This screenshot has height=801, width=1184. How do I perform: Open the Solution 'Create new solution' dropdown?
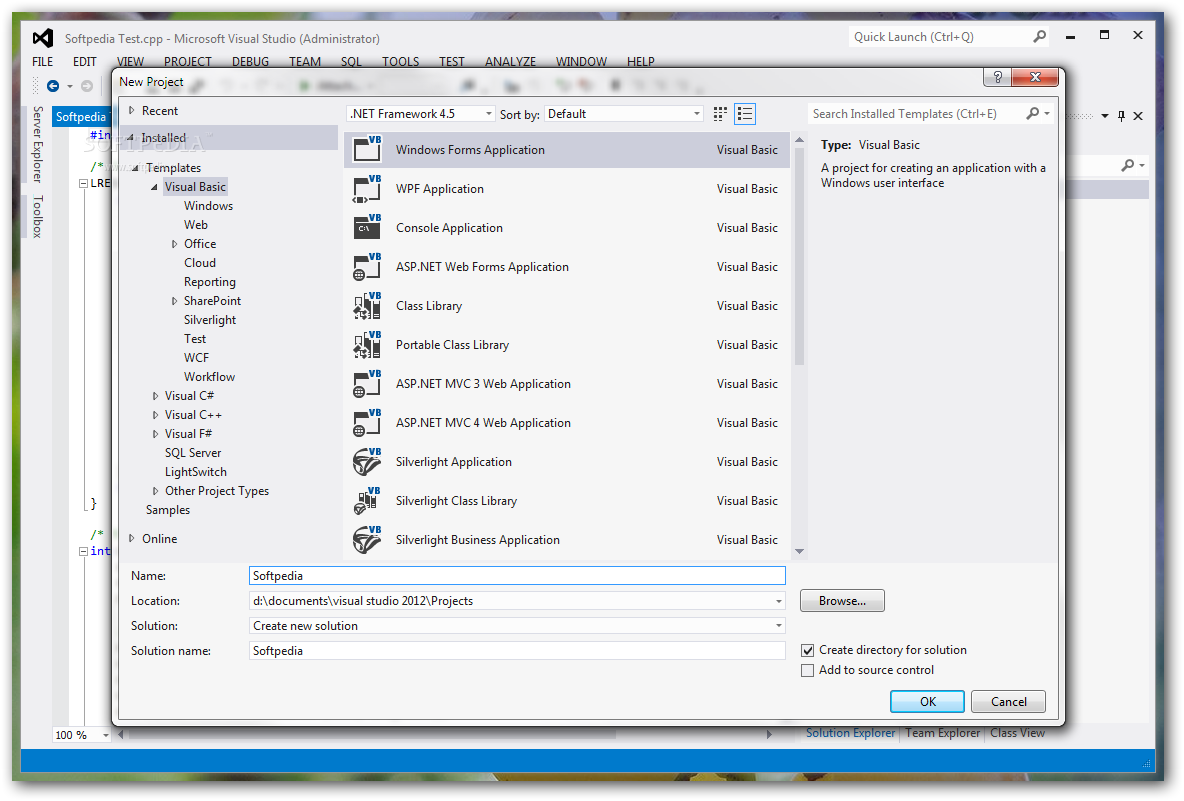(779, 626)
